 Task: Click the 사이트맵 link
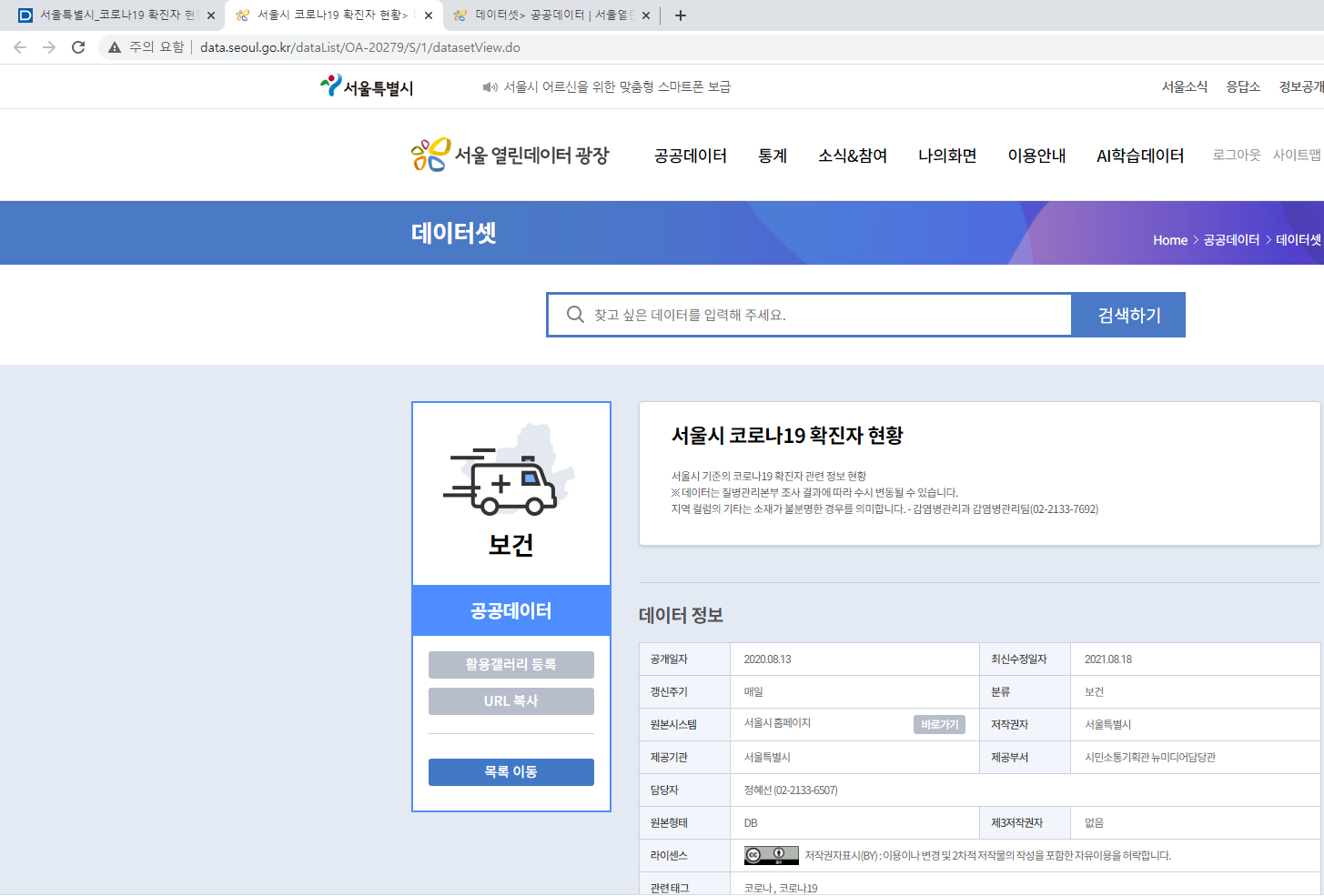point(1297,155)
